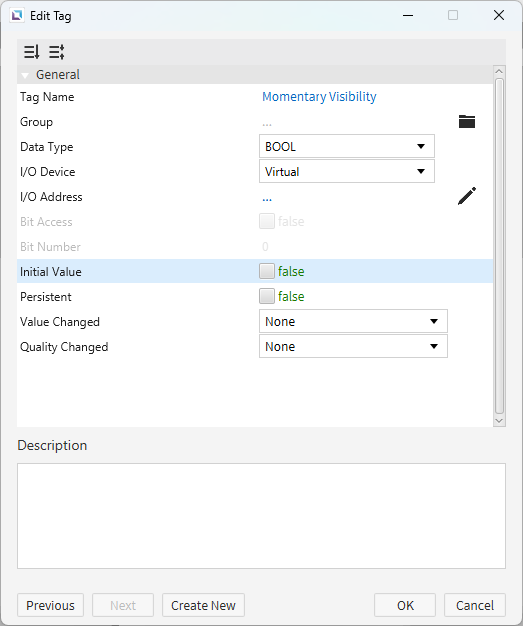Click inside the Description text box

coord(262,516)
